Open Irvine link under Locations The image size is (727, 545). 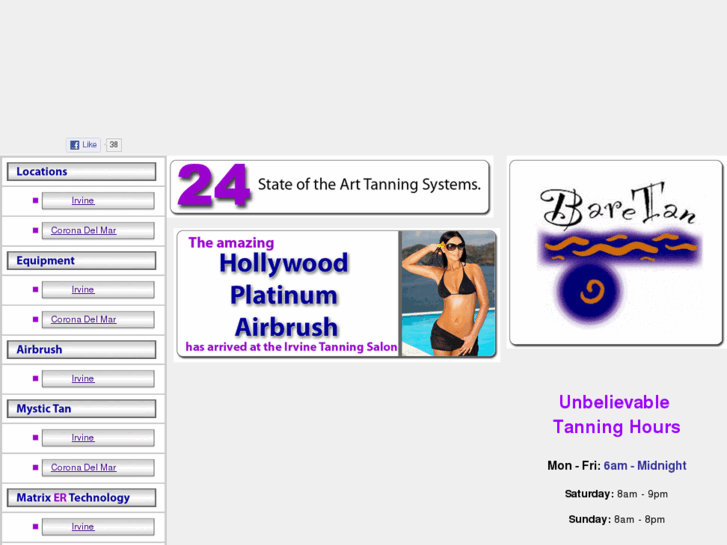pyautogui.click(x=83, y=200)
